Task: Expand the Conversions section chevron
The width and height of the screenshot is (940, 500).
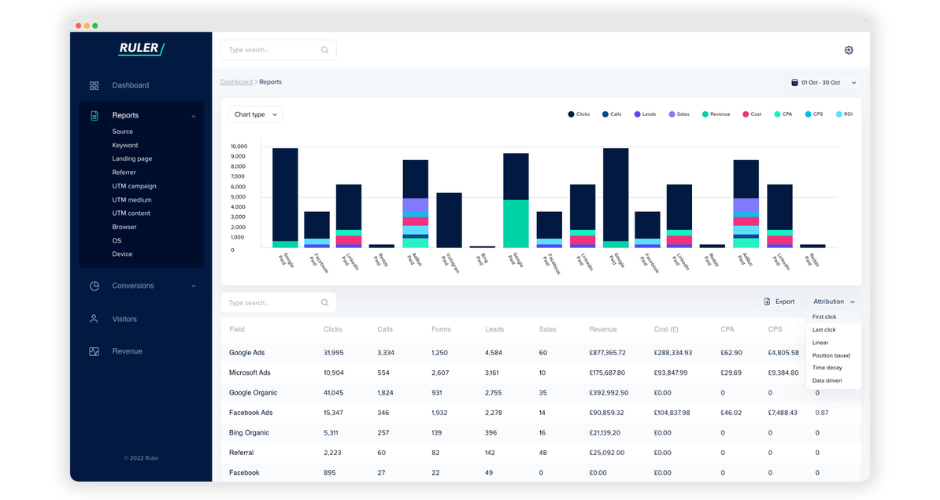Action: pyautogui.click(x=193, y=286)
